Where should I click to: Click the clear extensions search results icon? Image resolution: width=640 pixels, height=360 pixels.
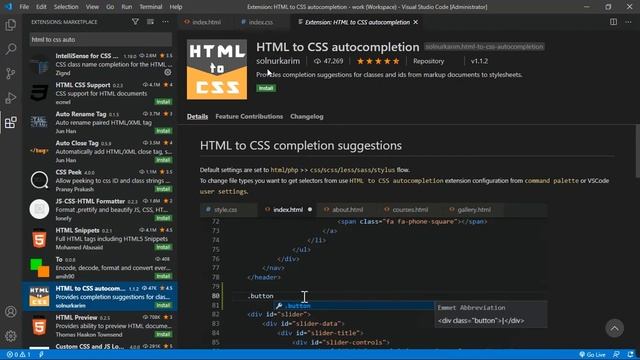[150, 22]
